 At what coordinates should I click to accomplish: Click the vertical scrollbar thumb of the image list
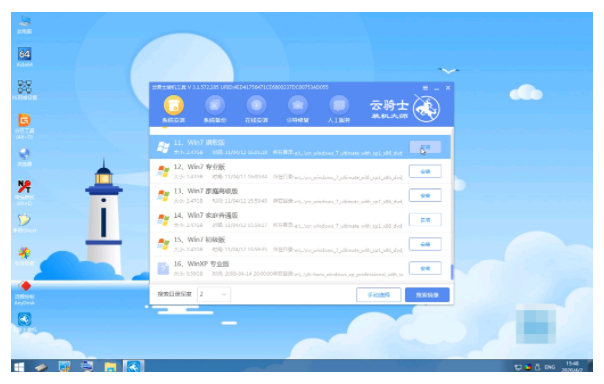(452, 272)
